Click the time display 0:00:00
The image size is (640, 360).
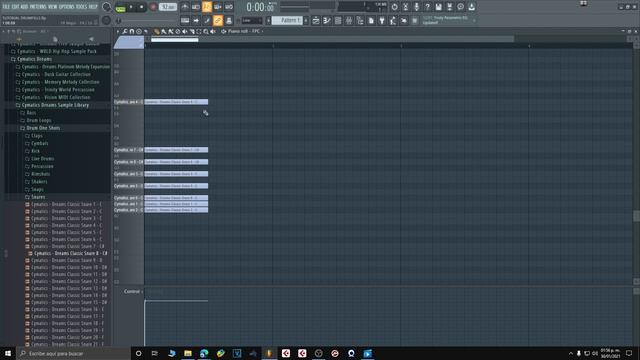point(260,7)
